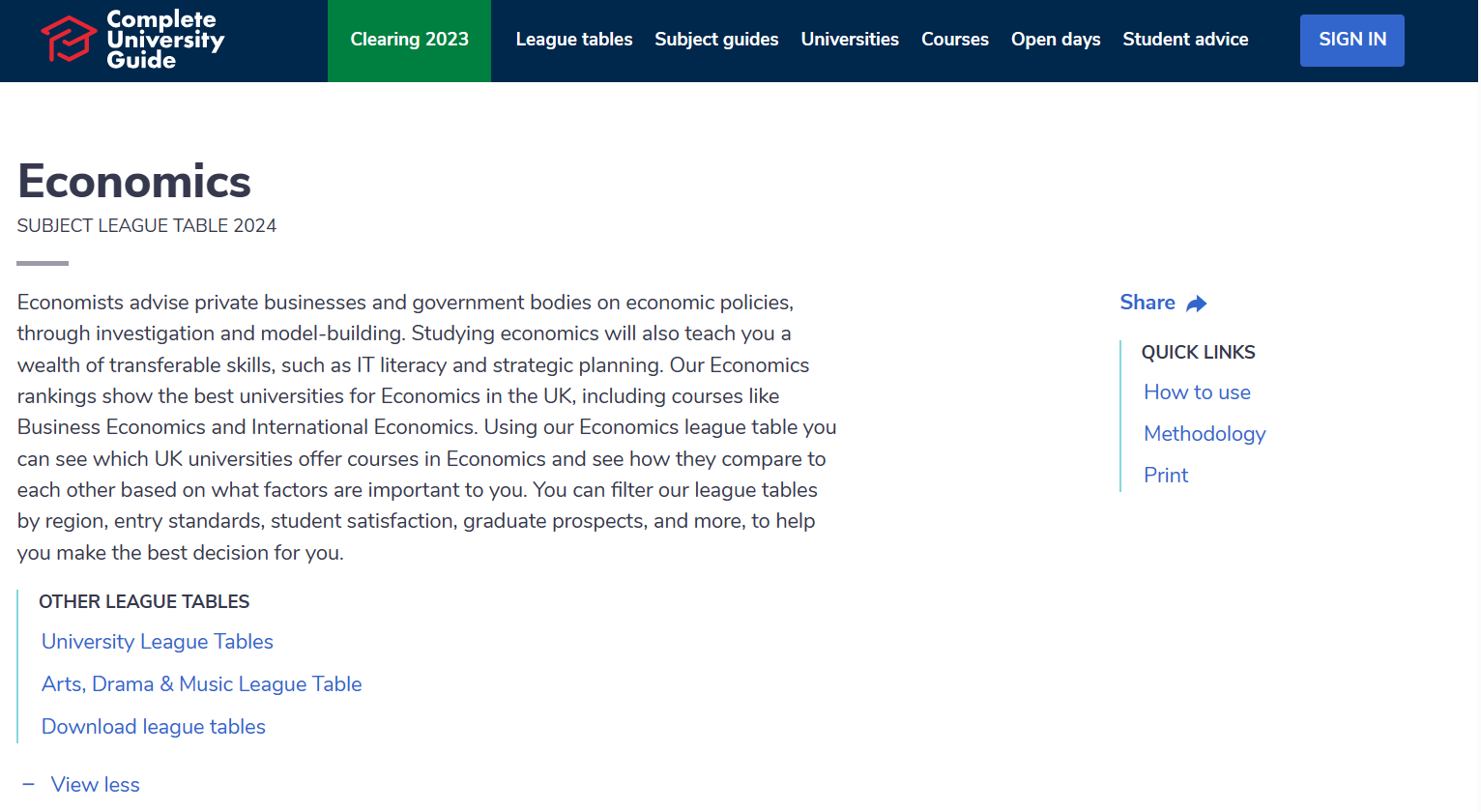Click the red graduation cap logo icon
The height and width of the screenshot is (812, 1481).
coord(68,39)
